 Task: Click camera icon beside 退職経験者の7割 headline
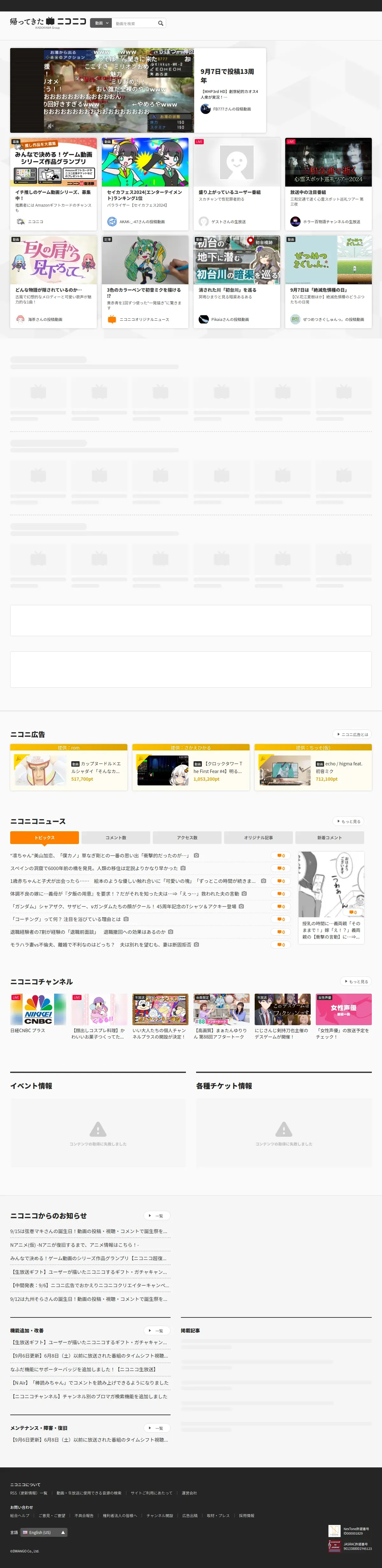[170, 932]
